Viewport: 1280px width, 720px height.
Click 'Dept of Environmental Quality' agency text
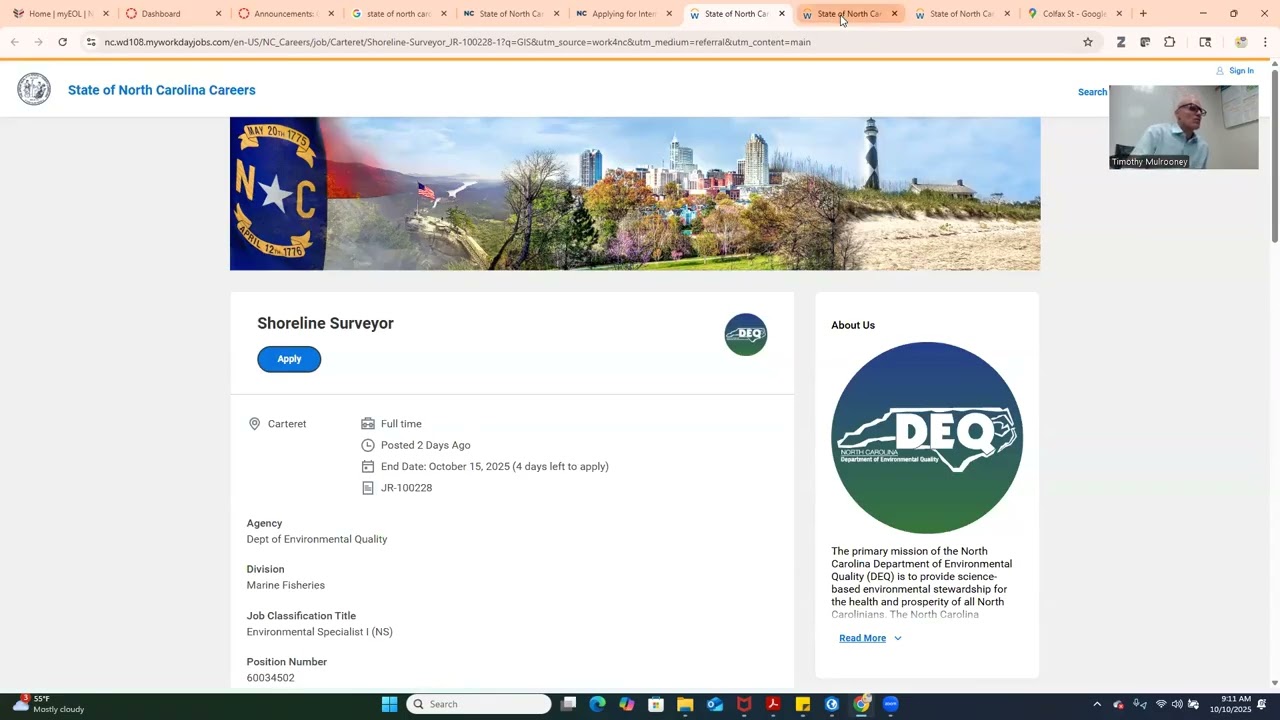pyautogui.click(x=317, y=539)
